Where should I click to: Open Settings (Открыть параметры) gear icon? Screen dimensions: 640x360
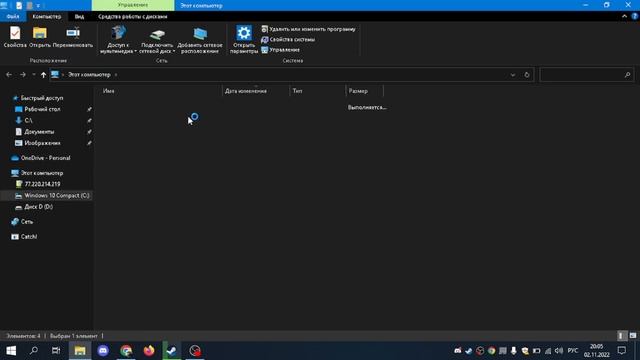(x=244, y=40)
